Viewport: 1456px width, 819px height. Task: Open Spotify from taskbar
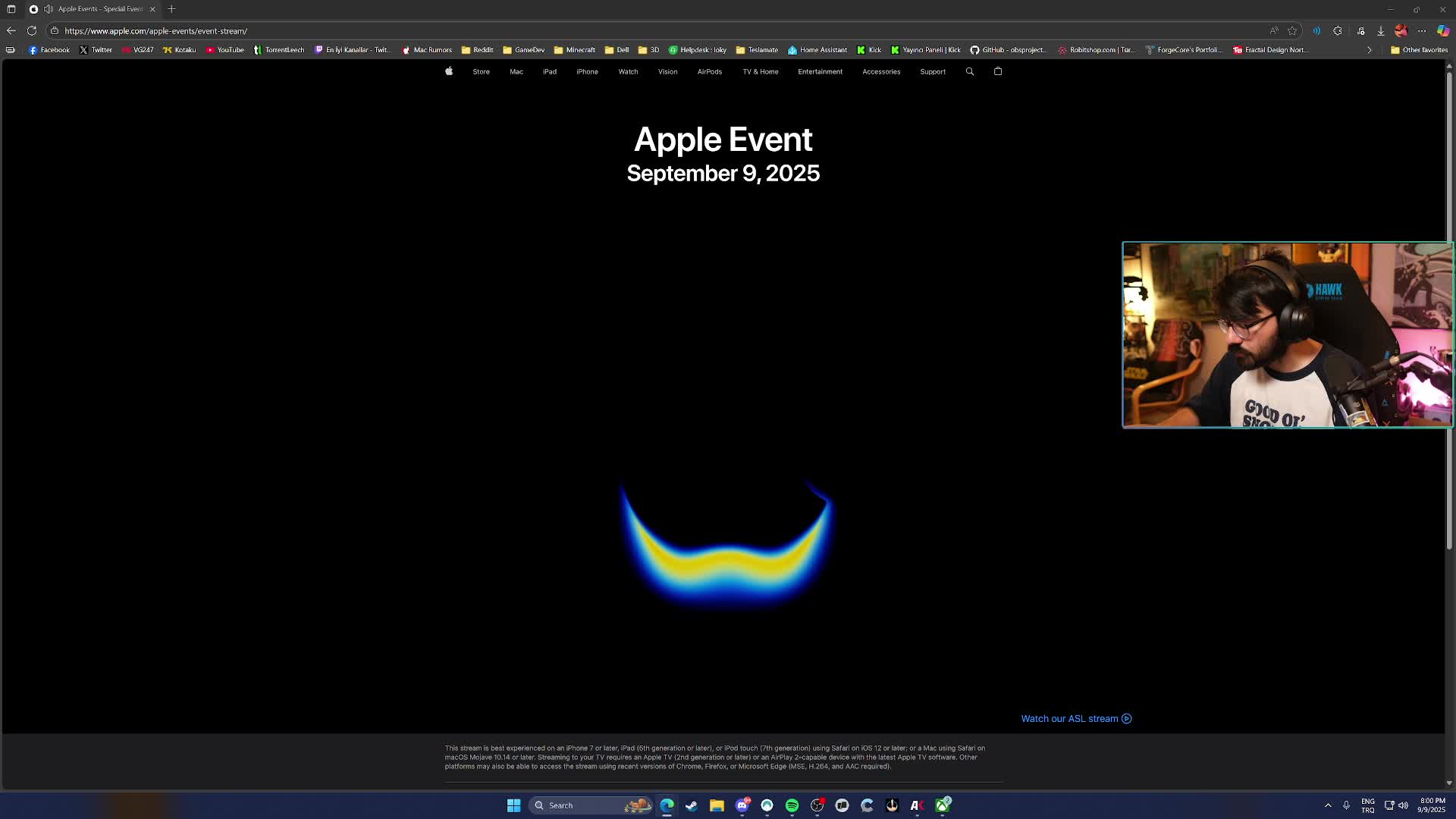[792, 805]
